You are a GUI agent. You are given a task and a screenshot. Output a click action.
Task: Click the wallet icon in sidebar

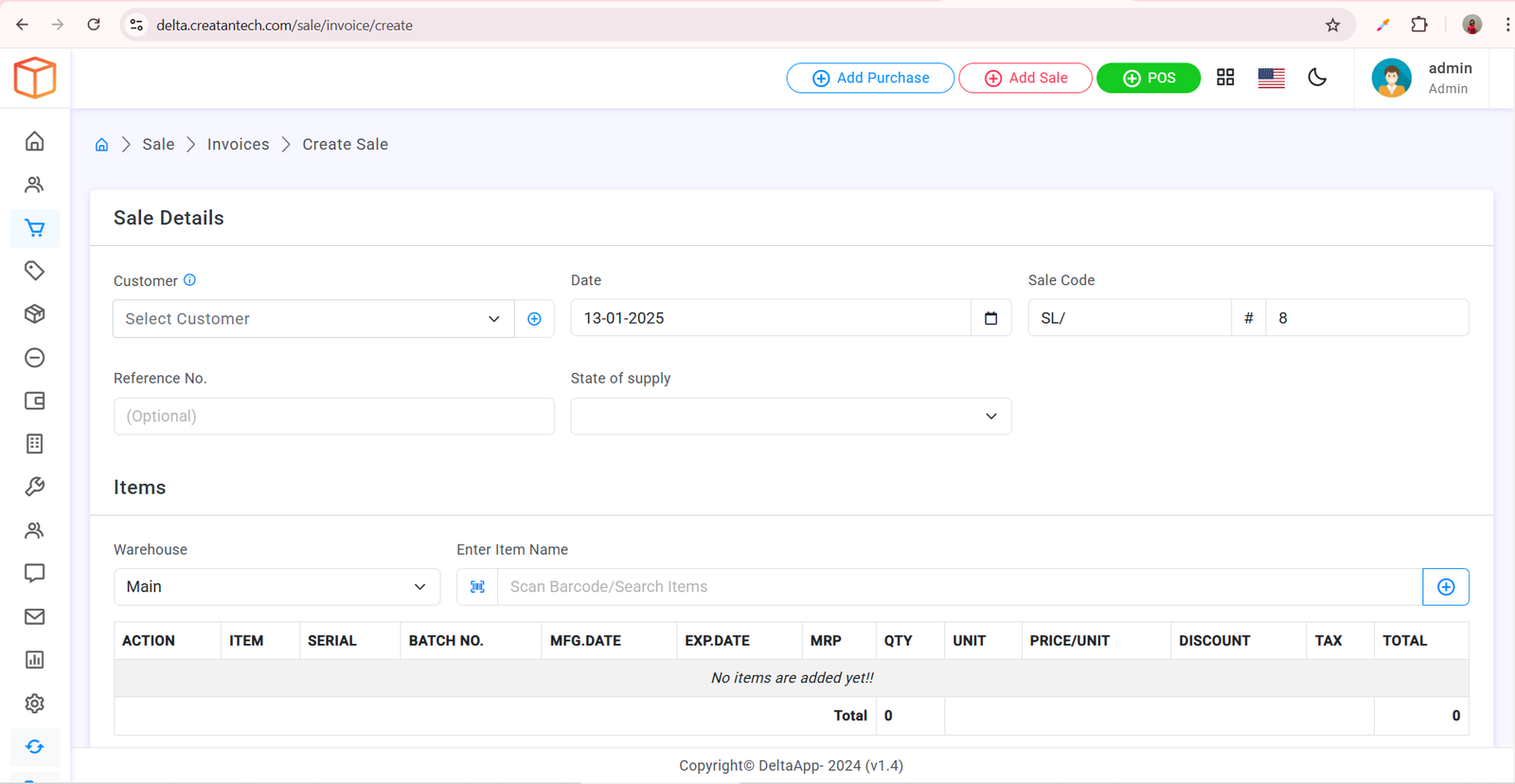coord(35,401)
